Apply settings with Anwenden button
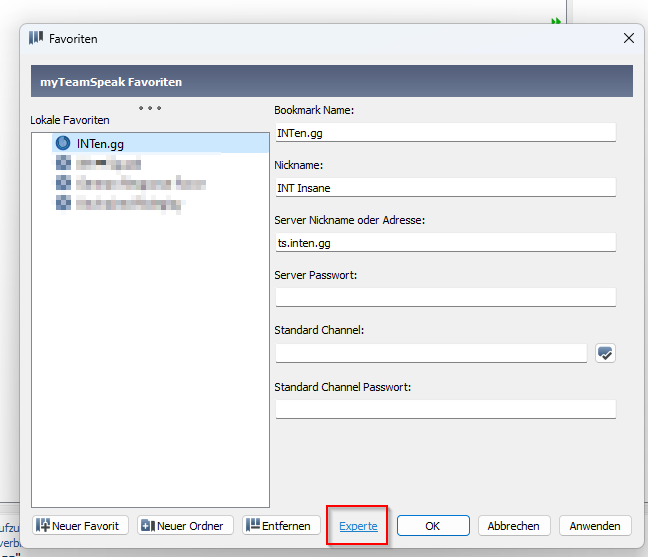 tap(595, 526)
